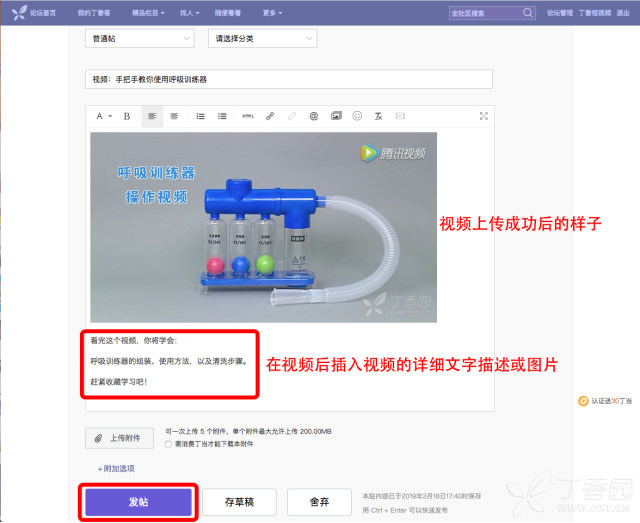Switch to HTML source mode
This screenshot has height=523, width=640.
click(x=248, y=116)
